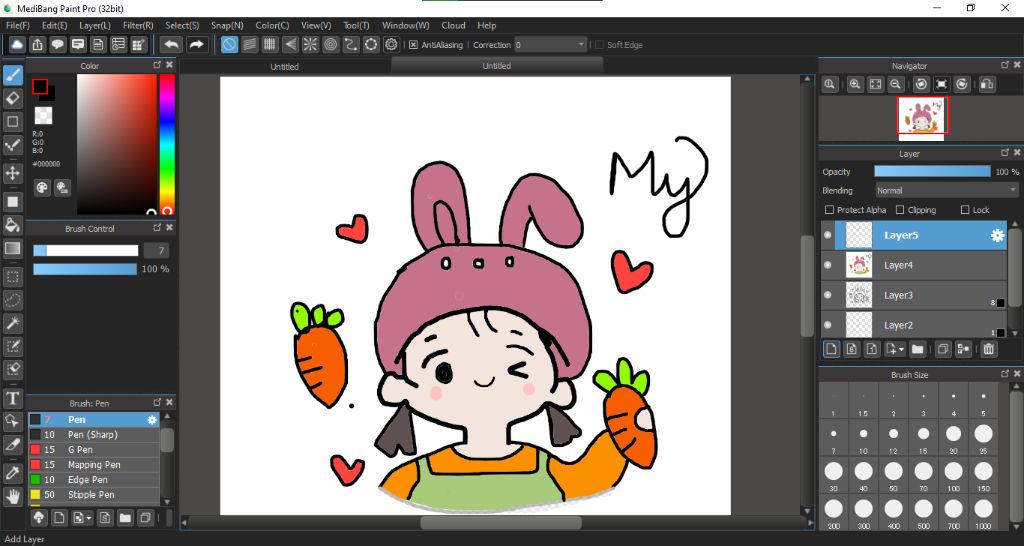This screenshot has width=1024, height=546.
Task: Enable layer Lock checkbox
Action: [965, 210]
